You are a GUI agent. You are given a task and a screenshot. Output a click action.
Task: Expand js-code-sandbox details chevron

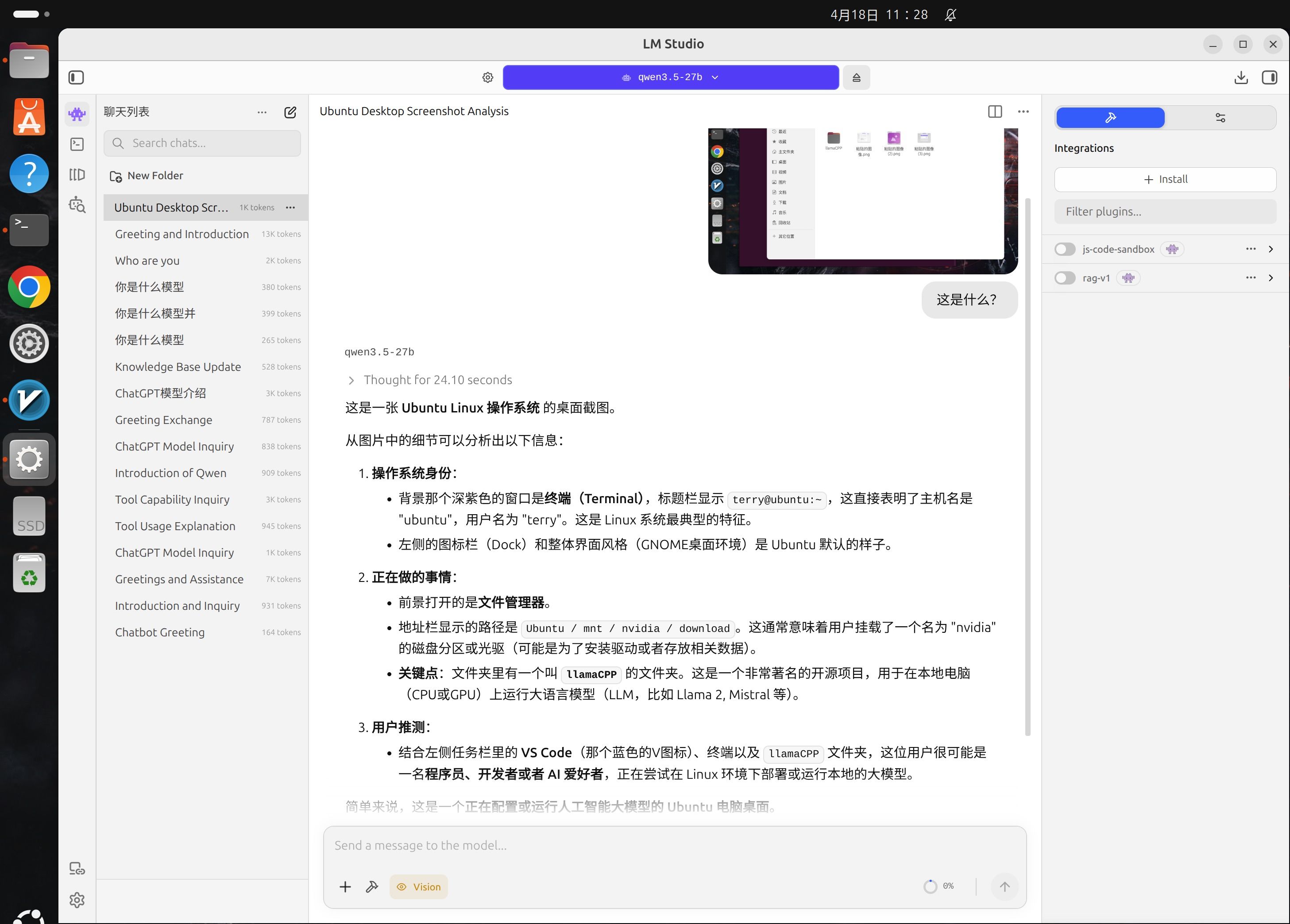1271,249
